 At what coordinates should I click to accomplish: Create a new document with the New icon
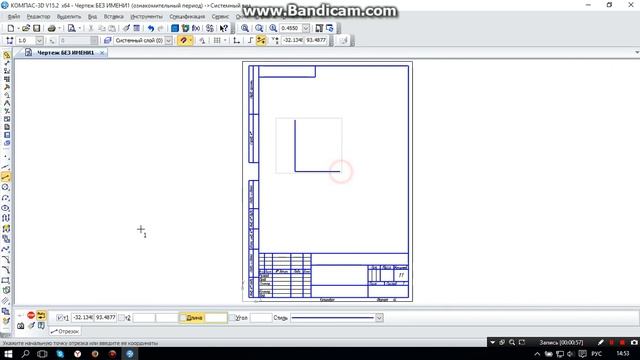pos(11,28)
